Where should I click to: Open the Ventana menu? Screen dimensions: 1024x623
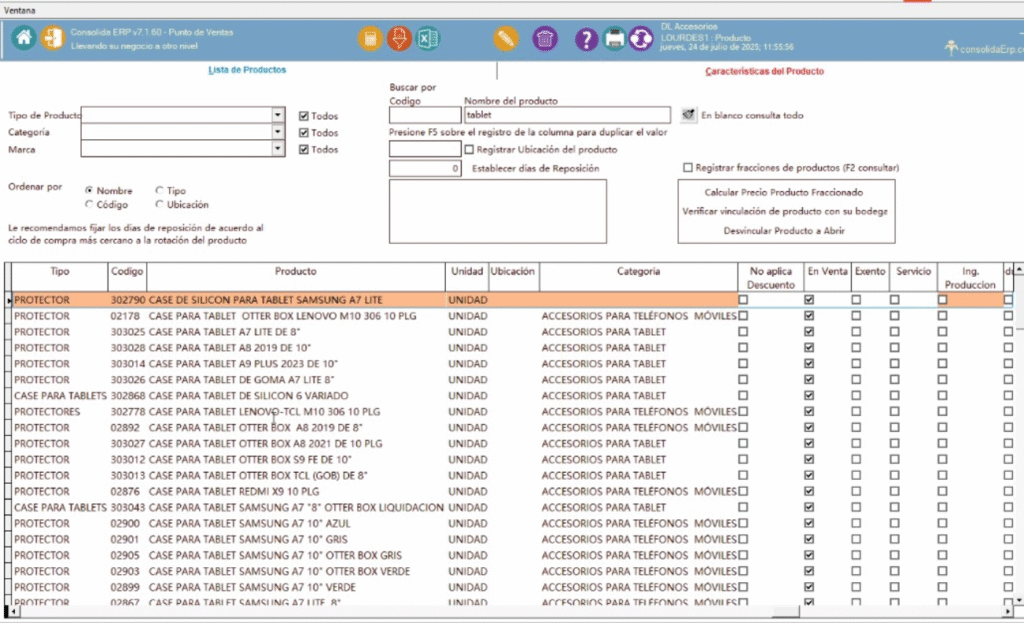(x=23, y=7)
